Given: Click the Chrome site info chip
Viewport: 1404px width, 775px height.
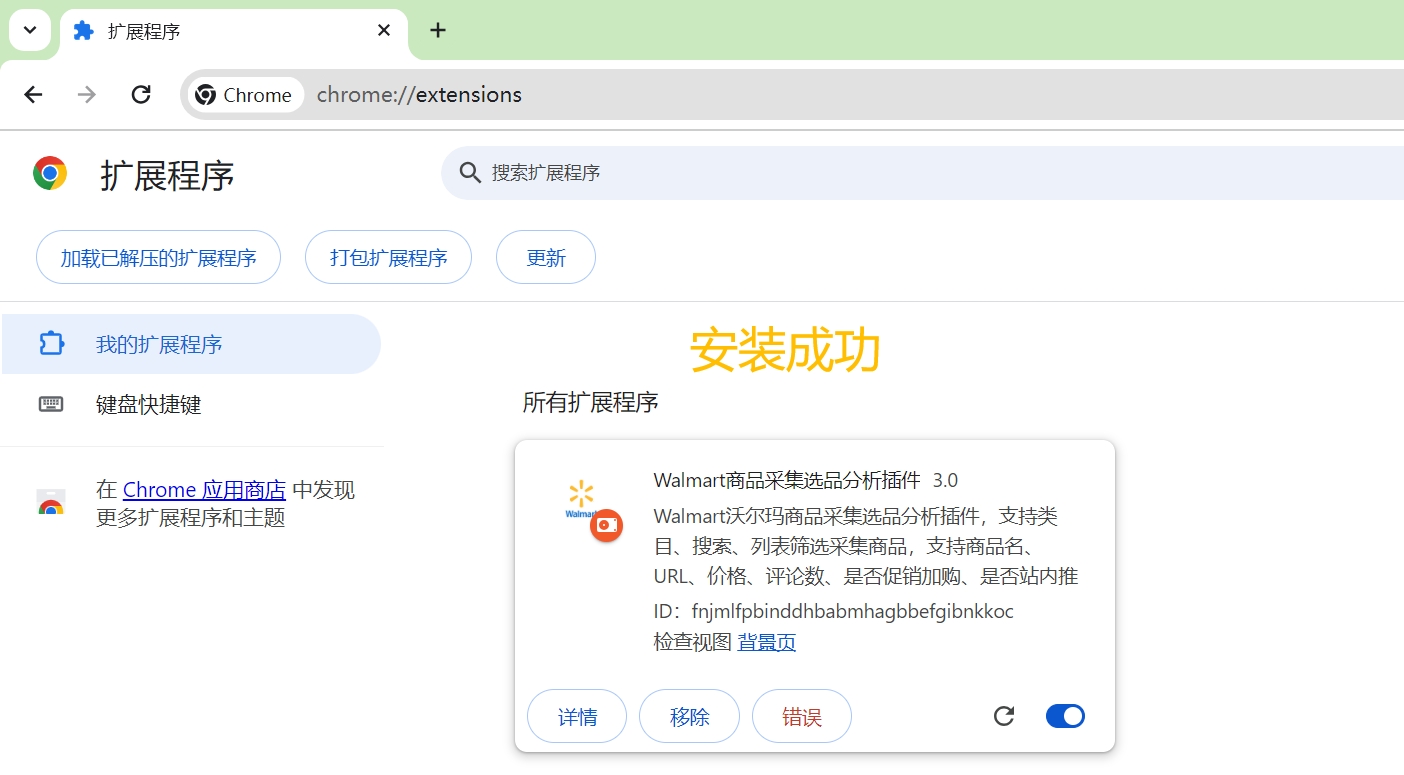Looking at the screenshot, I should pos(246,95).
